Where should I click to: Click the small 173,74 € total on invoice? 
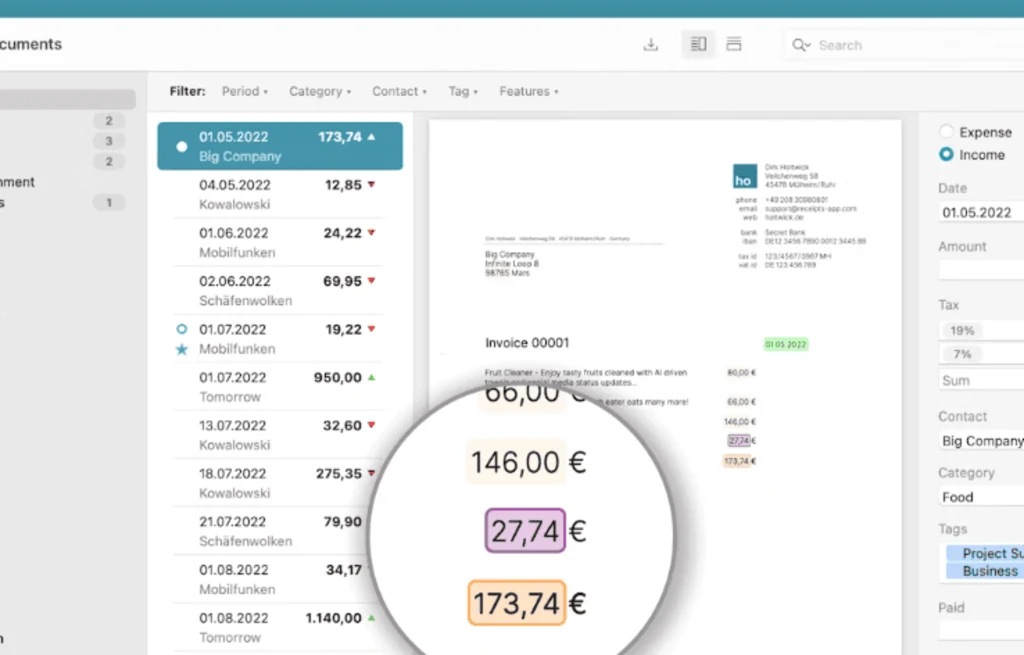pos(739,461)
